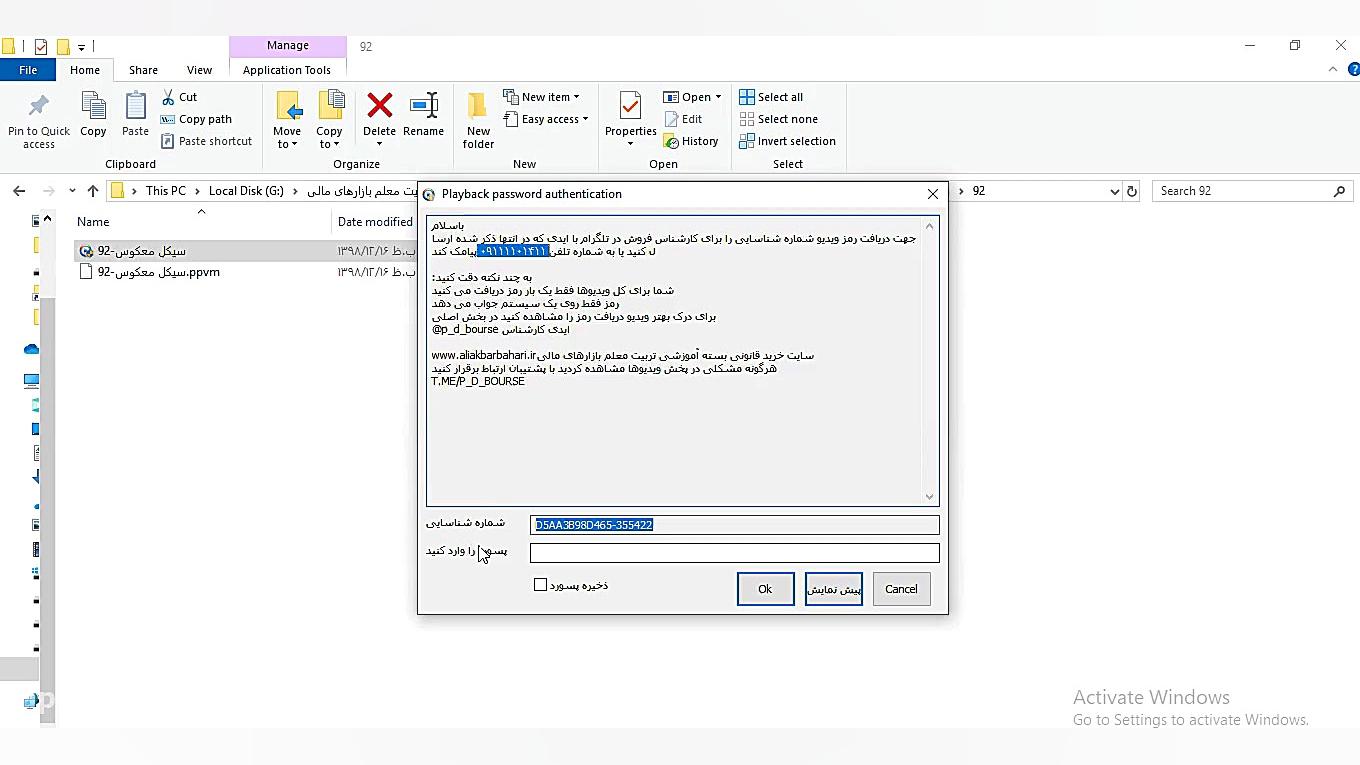Collapse the ribbon with the chevron
The width and height of the screenshot is (1360, 765).
coord(1333,69)
